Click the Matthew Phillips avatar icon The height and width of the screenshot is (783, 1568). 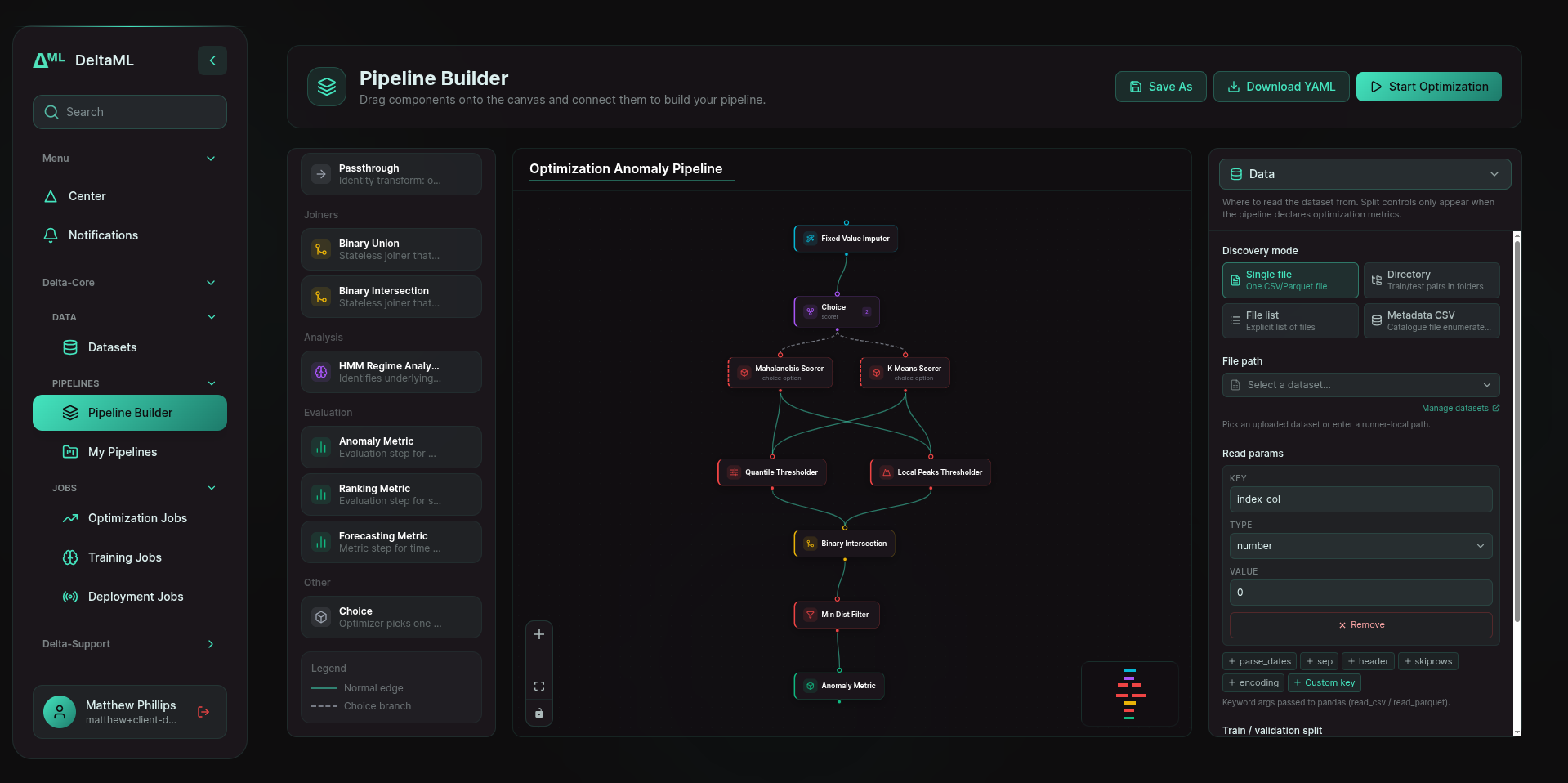[60, 712]
